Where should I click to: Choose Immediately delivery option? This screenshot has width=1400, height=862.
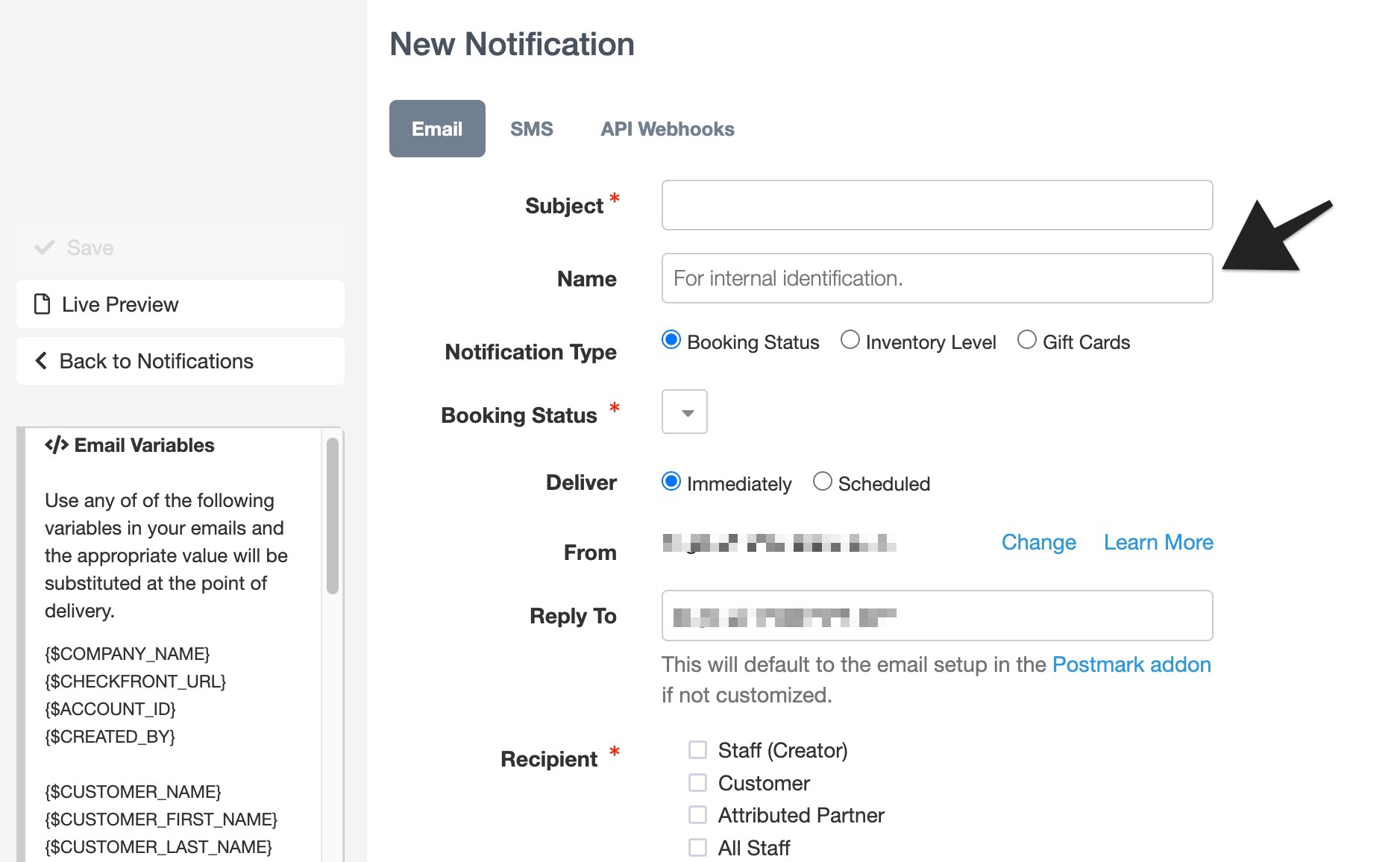671,482
